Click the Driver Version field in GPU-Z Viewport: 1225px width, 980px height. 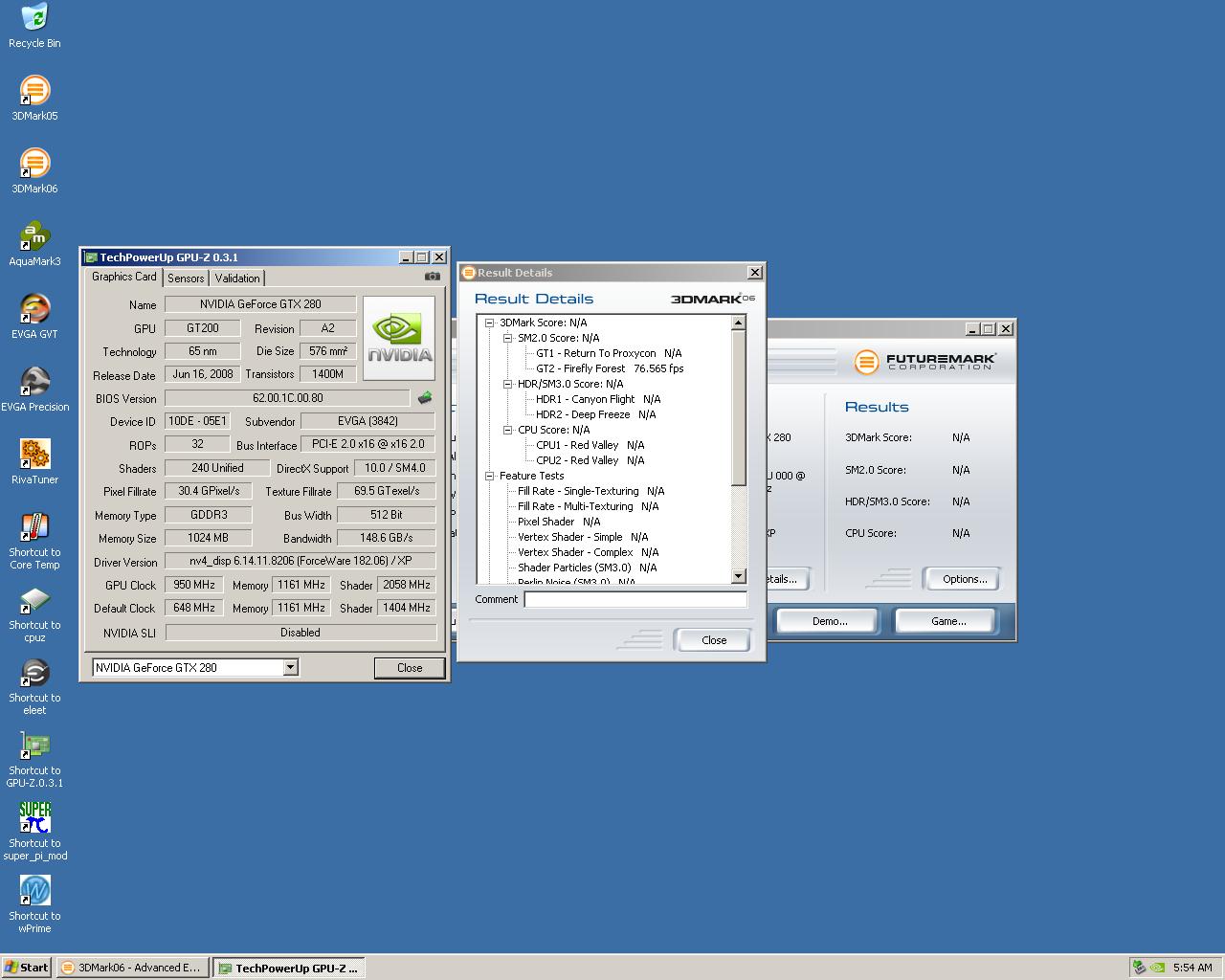(x=301, y=561)
